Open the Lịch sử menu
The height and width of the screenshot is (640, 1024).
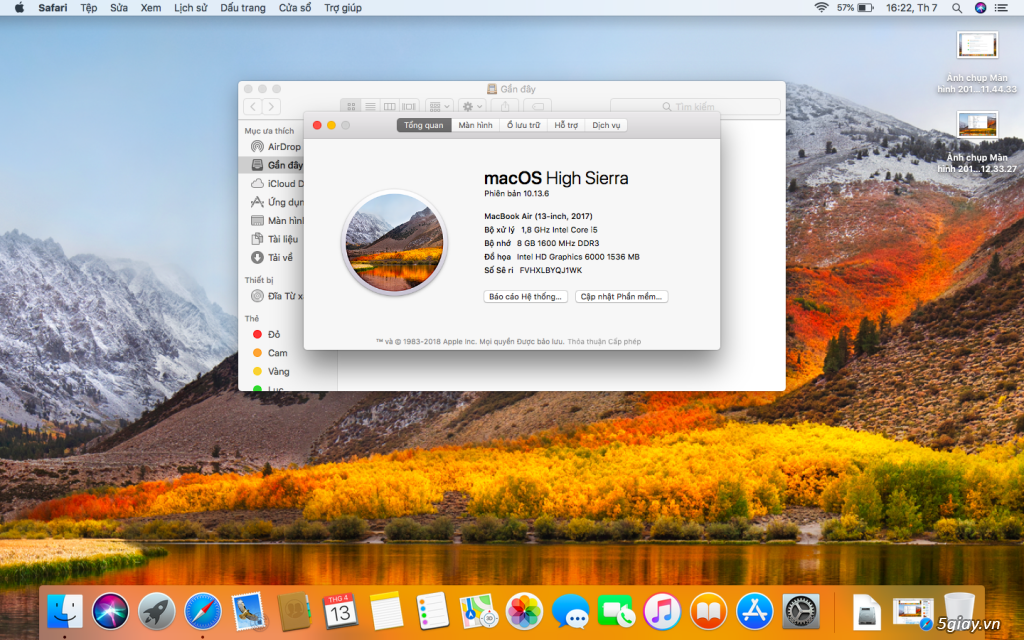pyautogui.click(x=191, y=8)
